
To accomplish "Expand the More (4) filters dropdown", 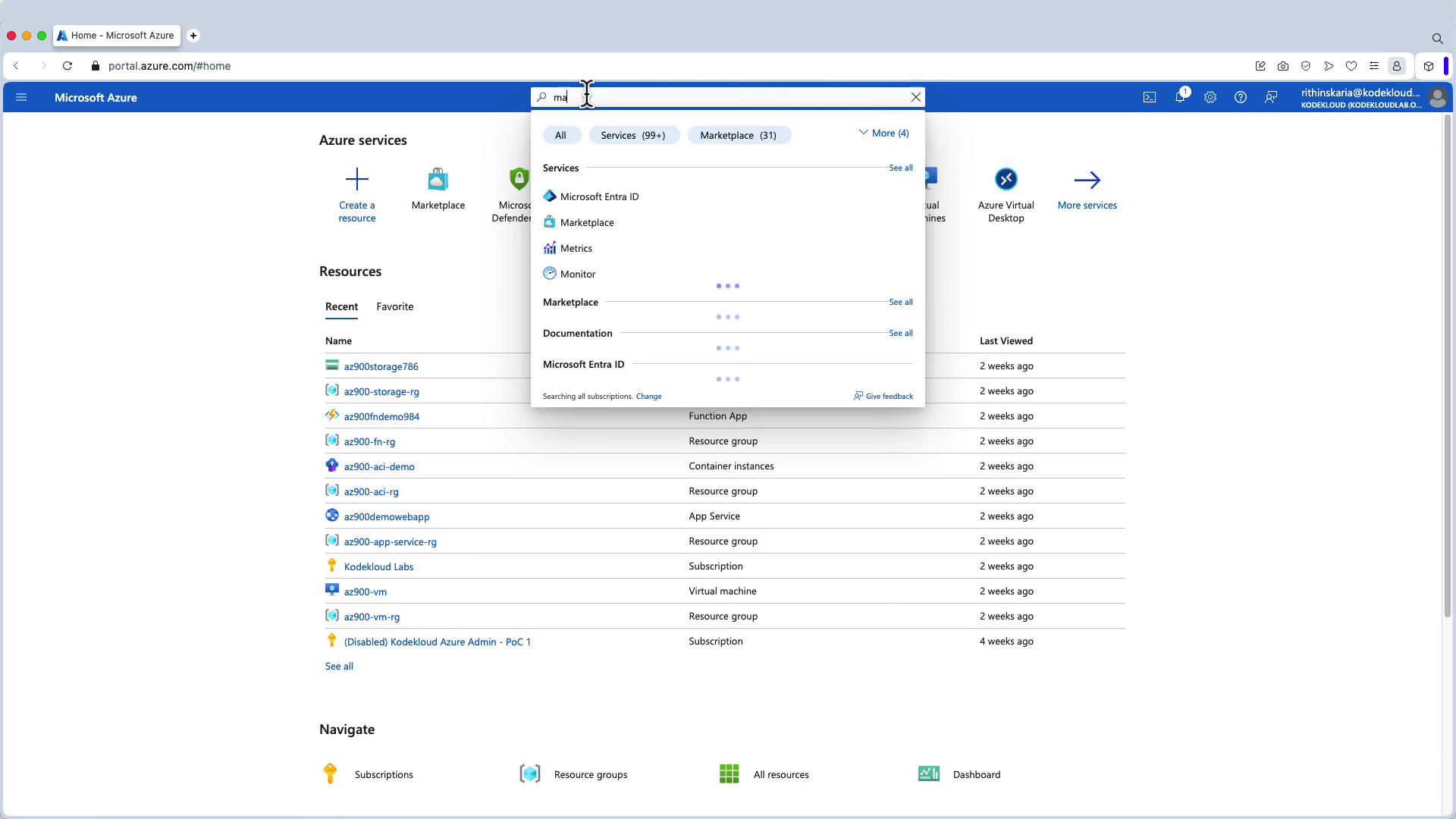I will [x=883, y=133].
